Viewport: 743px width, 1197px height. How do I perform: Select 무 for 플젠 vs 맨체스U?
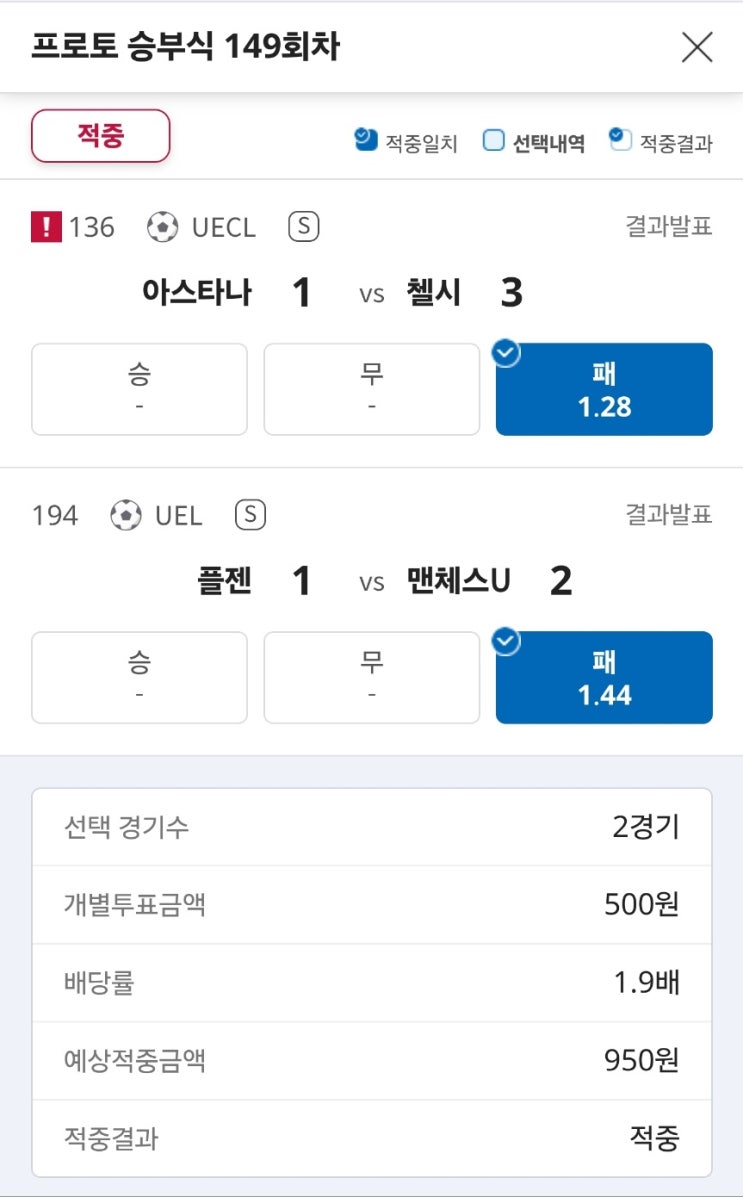[371, 677]
